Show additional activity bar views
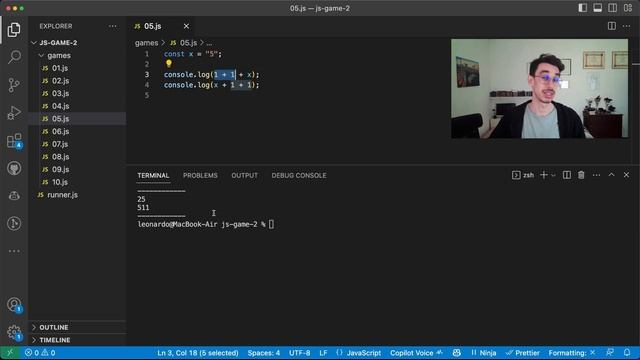The width and height of the screenshot is (640, 360). (x=14, y=251)
